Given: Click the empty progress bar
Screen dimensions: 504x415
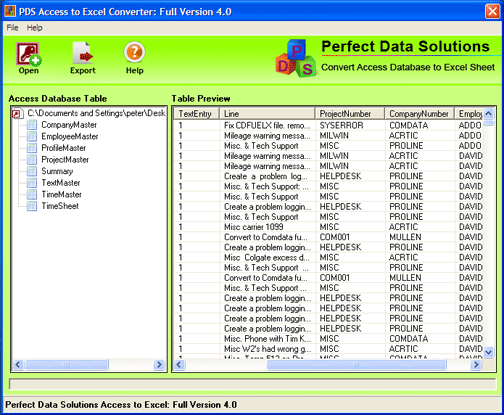Looking at the screenshot, I should tap(252, 384).
